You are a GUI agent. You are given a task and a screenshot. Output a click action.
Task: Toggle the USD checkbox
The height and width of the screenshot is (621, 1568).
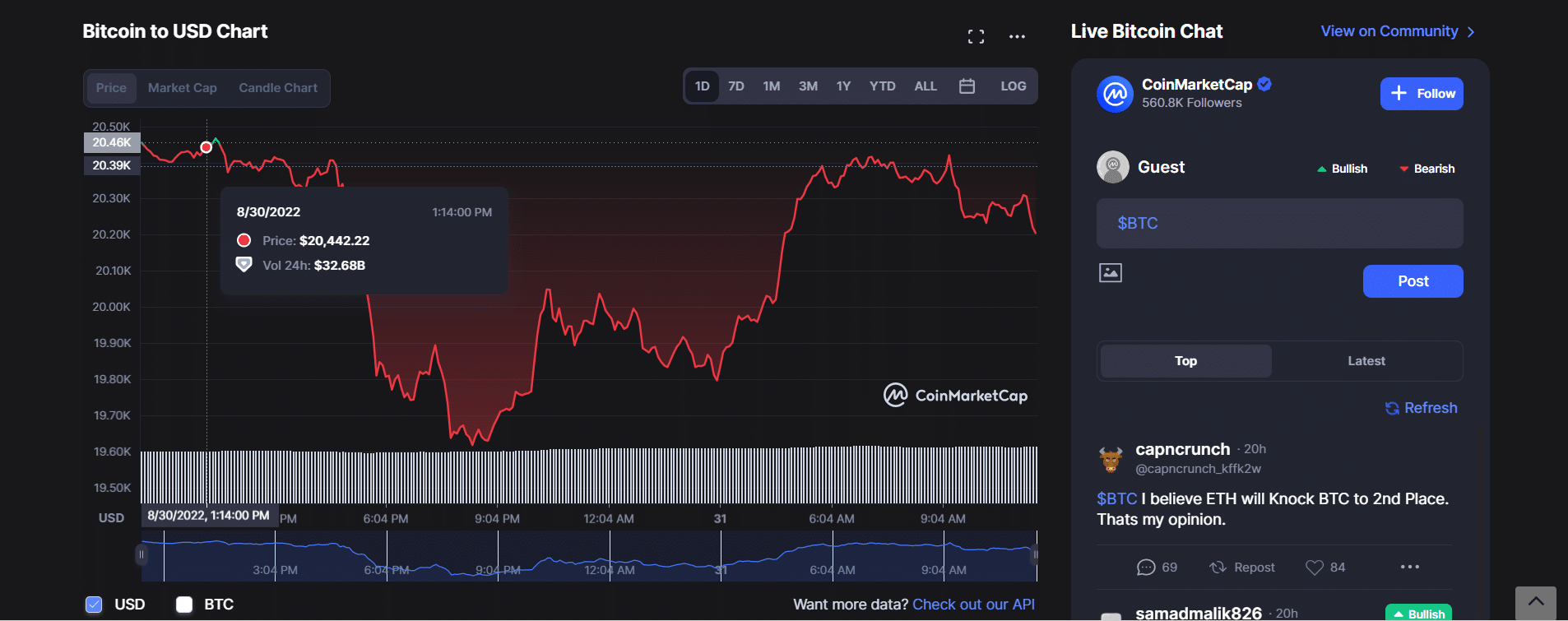coord(94,605)
